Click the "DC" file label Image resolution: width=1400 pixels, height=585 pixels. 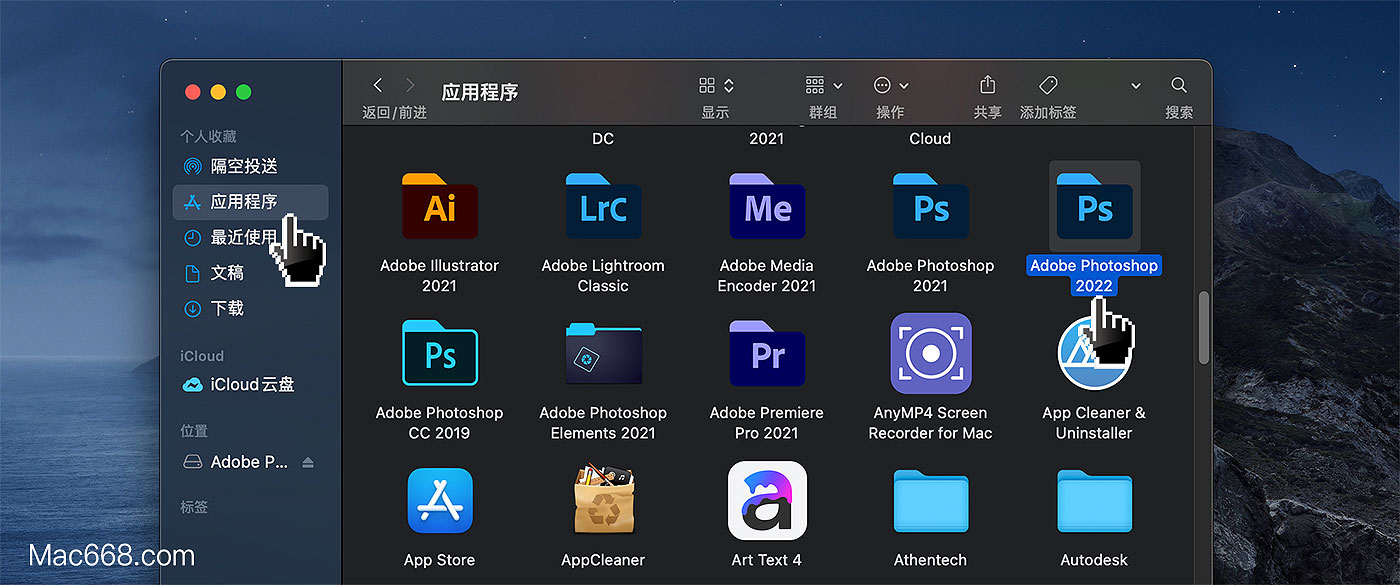(603, 139)
